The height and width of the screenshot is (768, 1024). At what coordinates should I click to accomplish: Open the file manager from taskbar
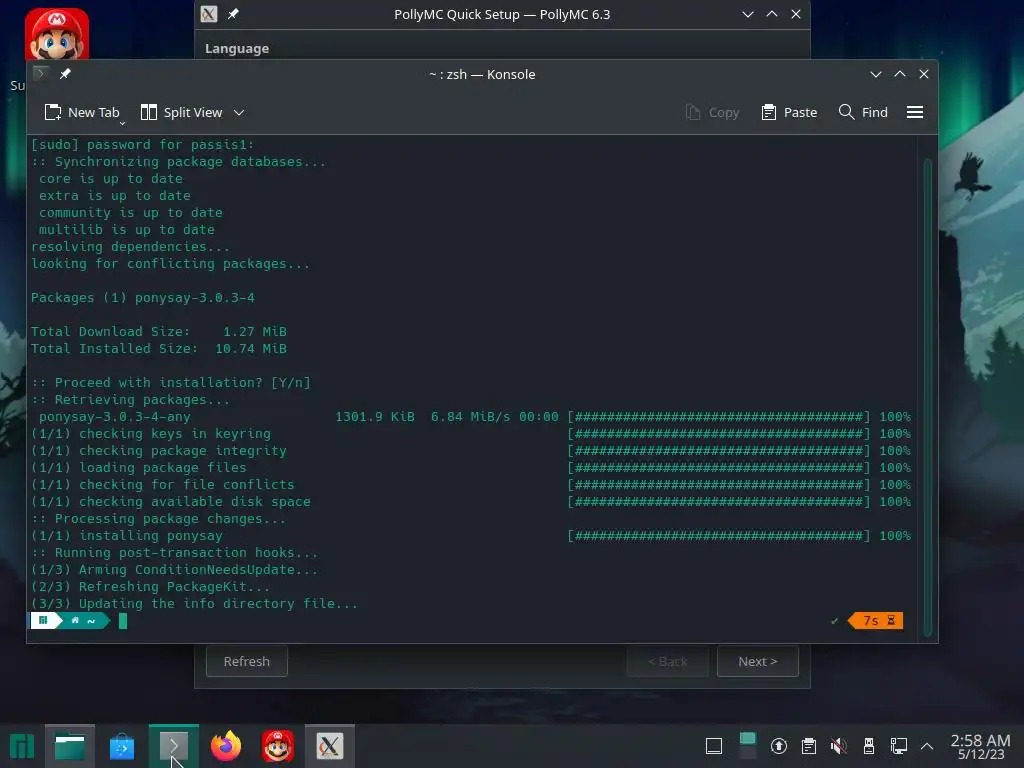[70, 746]
